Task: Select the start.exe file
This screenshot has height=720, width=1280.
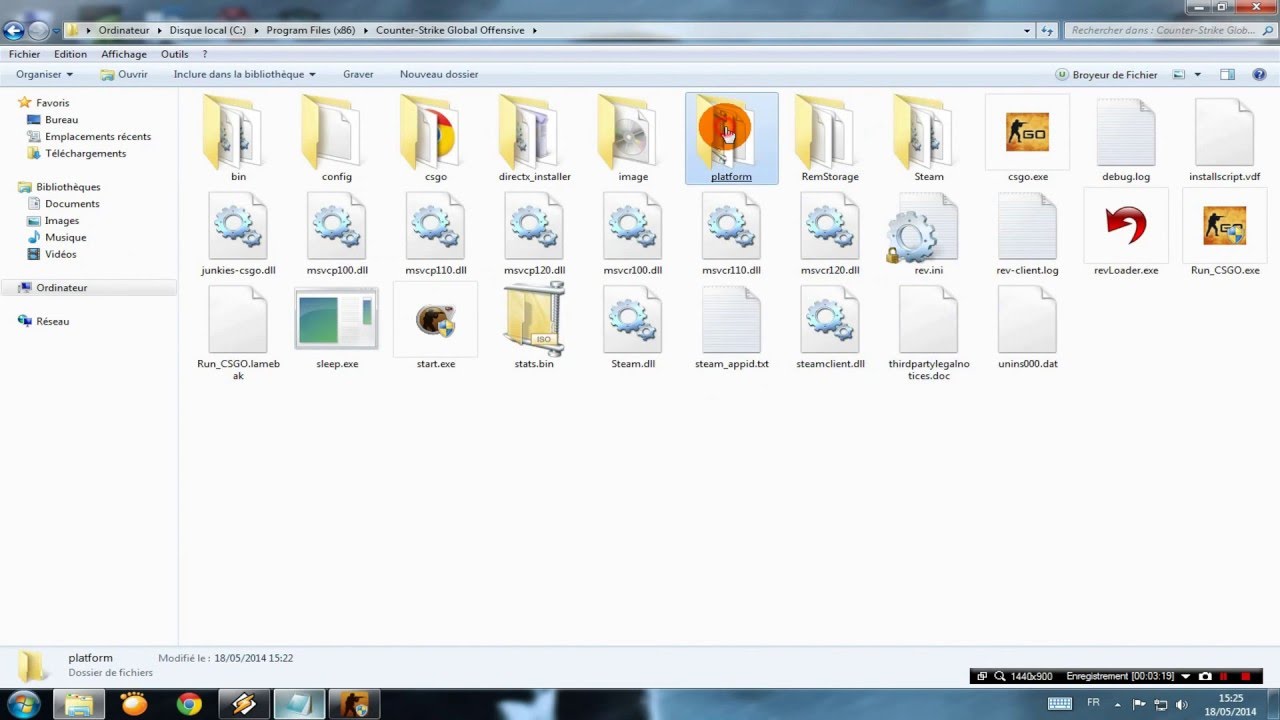Action: click(435, 327)
